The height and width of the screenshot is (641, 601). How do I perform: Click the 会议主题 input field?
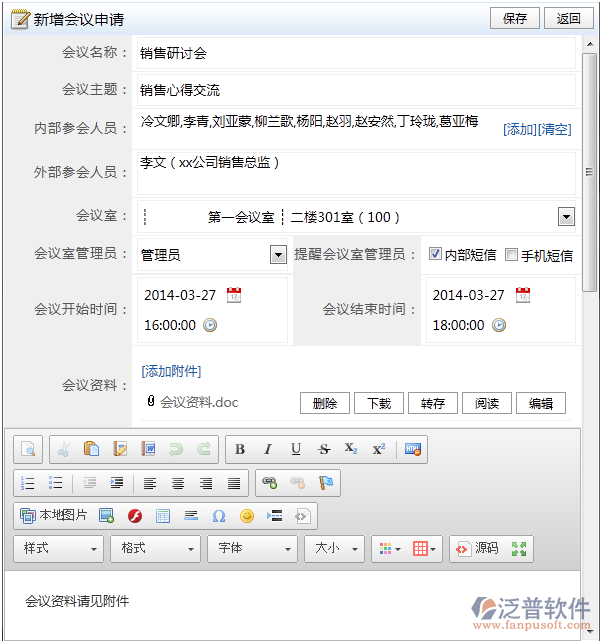pyautogui.click(x=355, y=90)
